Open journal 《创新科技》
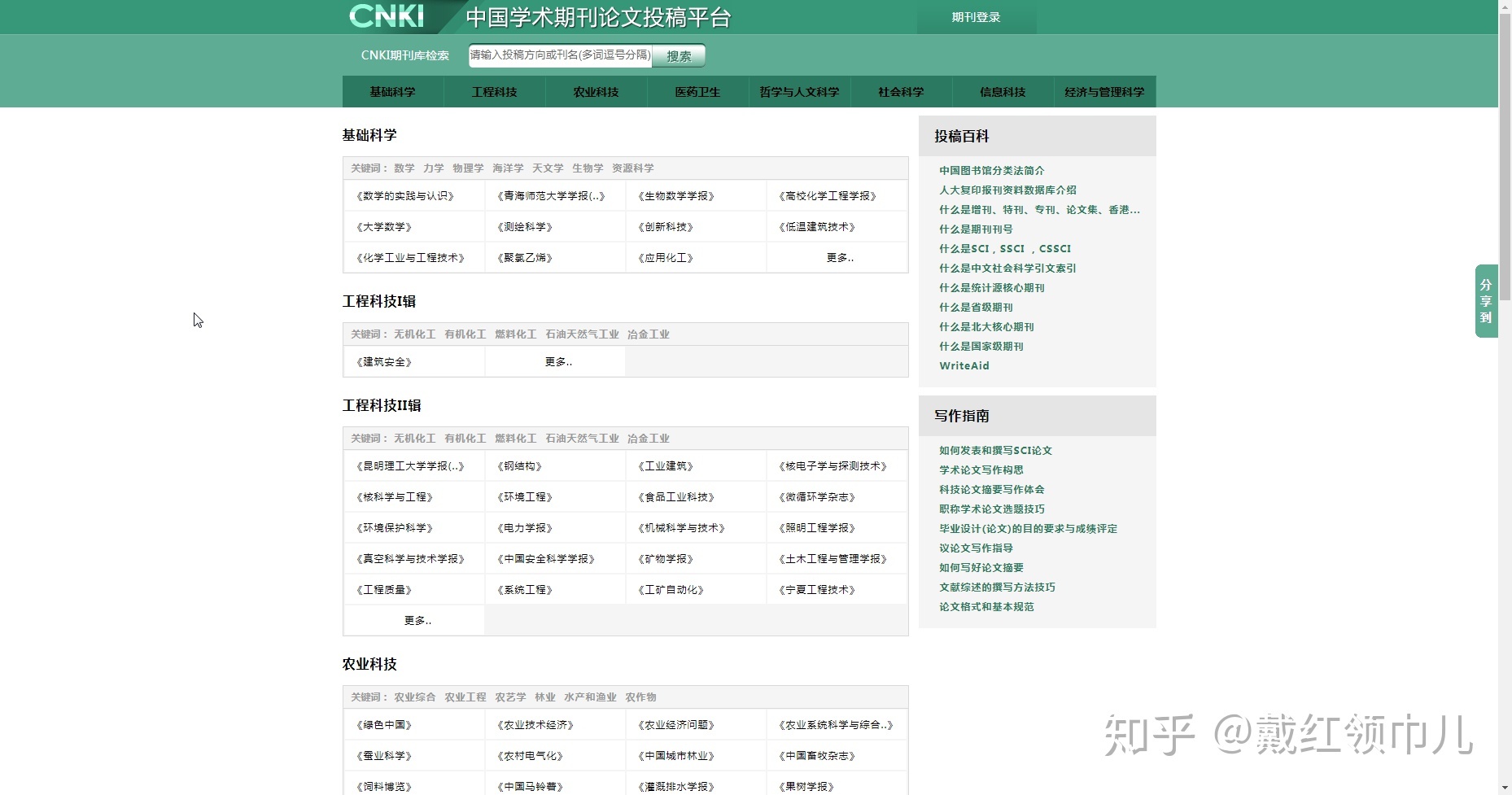Screen dimensions: 1512x795 tap(666, 227)
